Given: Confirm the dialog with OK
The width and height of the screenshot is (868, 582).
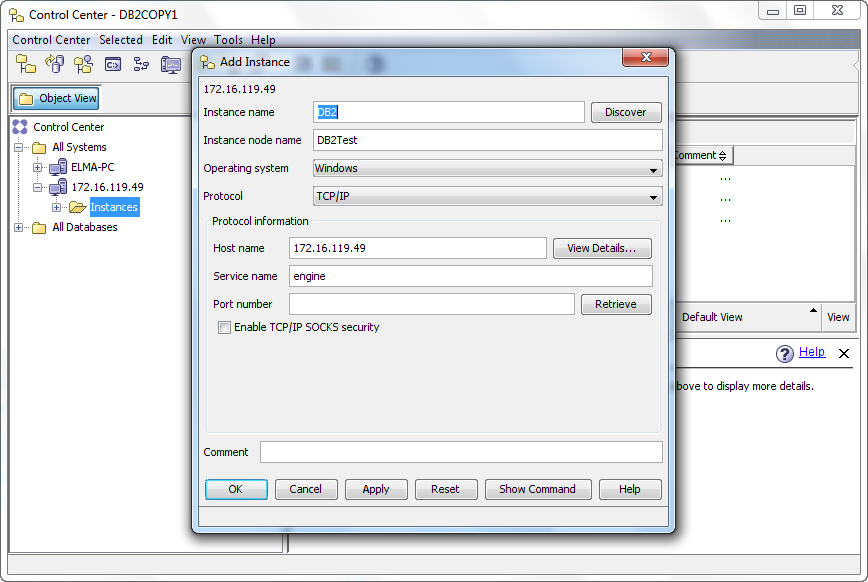Looking at the screenshot, I should pyautogui.click(x=236, y=490).
